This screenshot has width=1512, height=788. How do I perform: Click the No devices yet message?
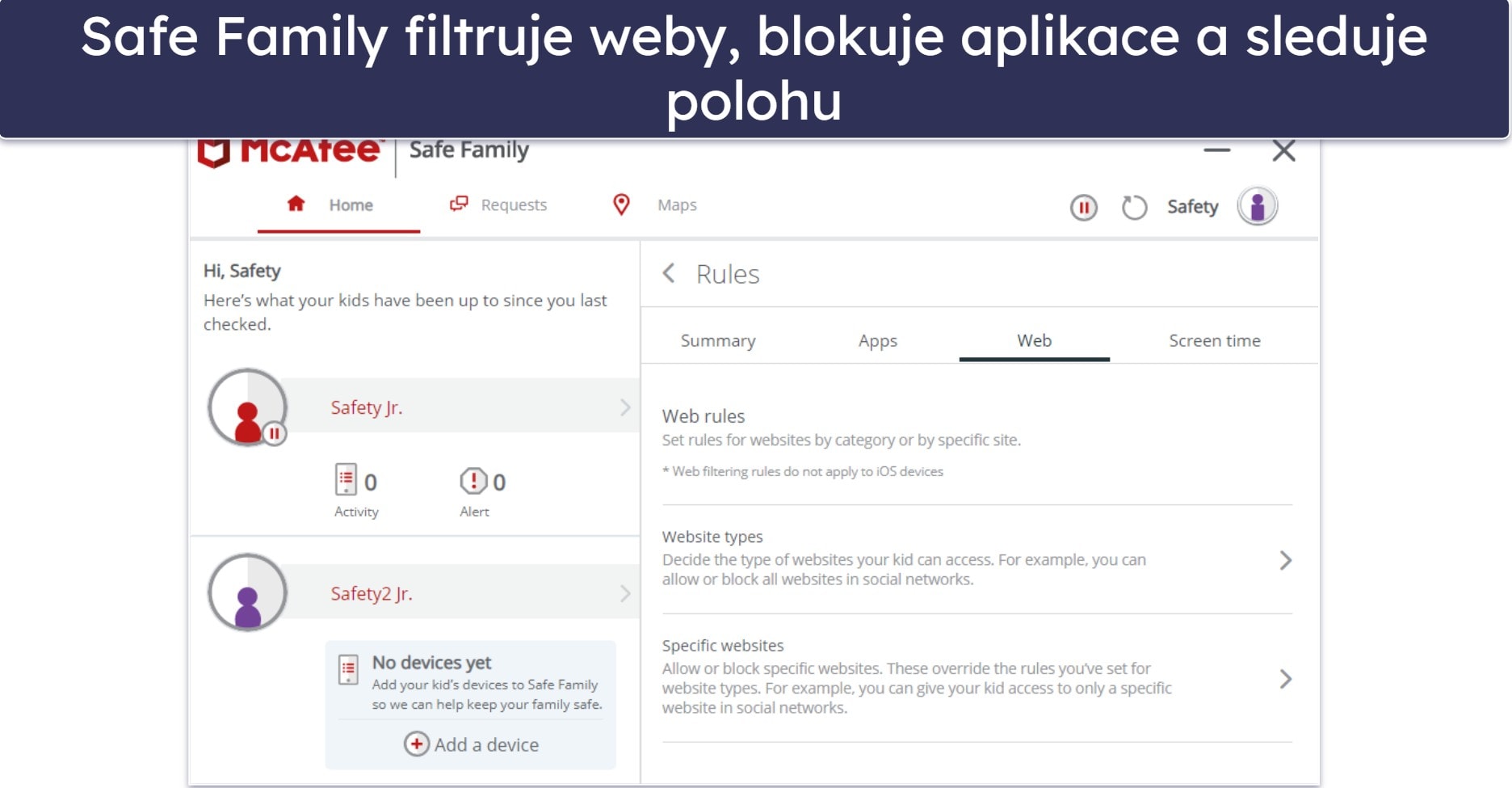pyautogui.click(x=431, y=663)
